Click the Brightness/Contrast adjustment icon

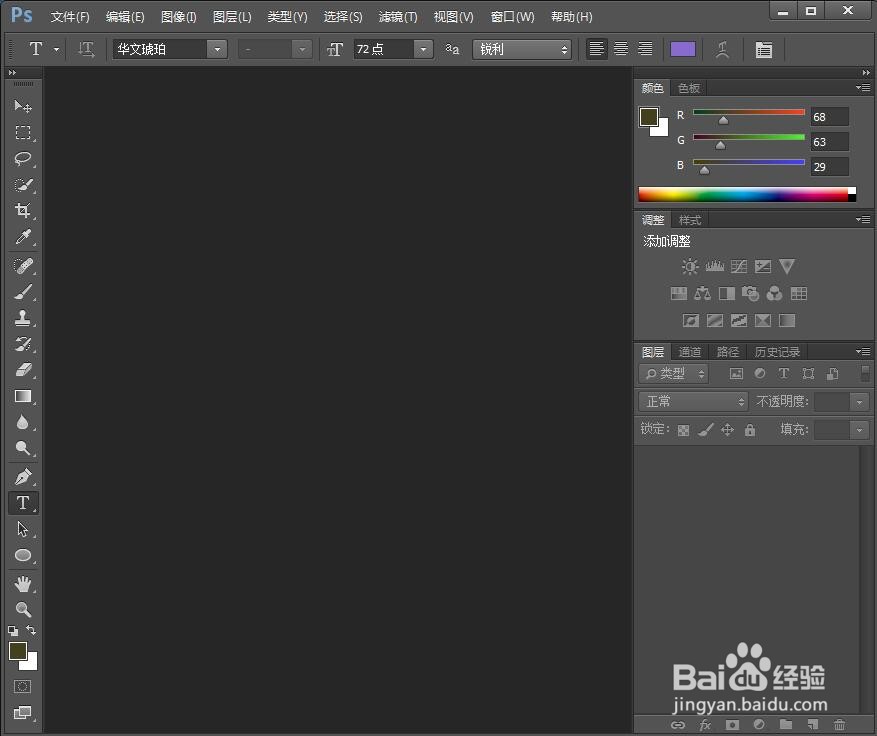690,267
